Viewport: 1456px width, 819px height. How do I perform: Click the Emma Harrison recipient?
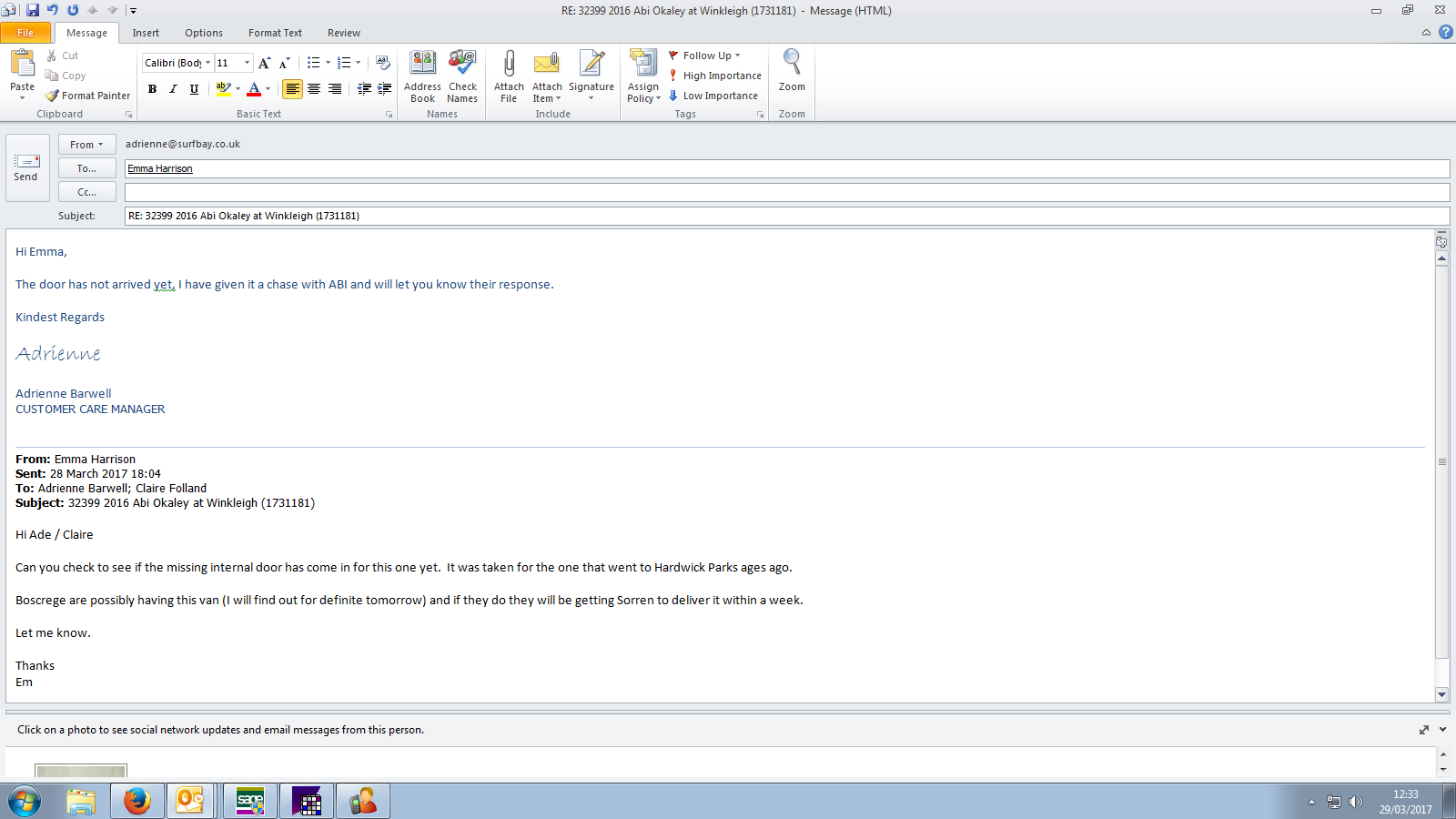[160, 168]
